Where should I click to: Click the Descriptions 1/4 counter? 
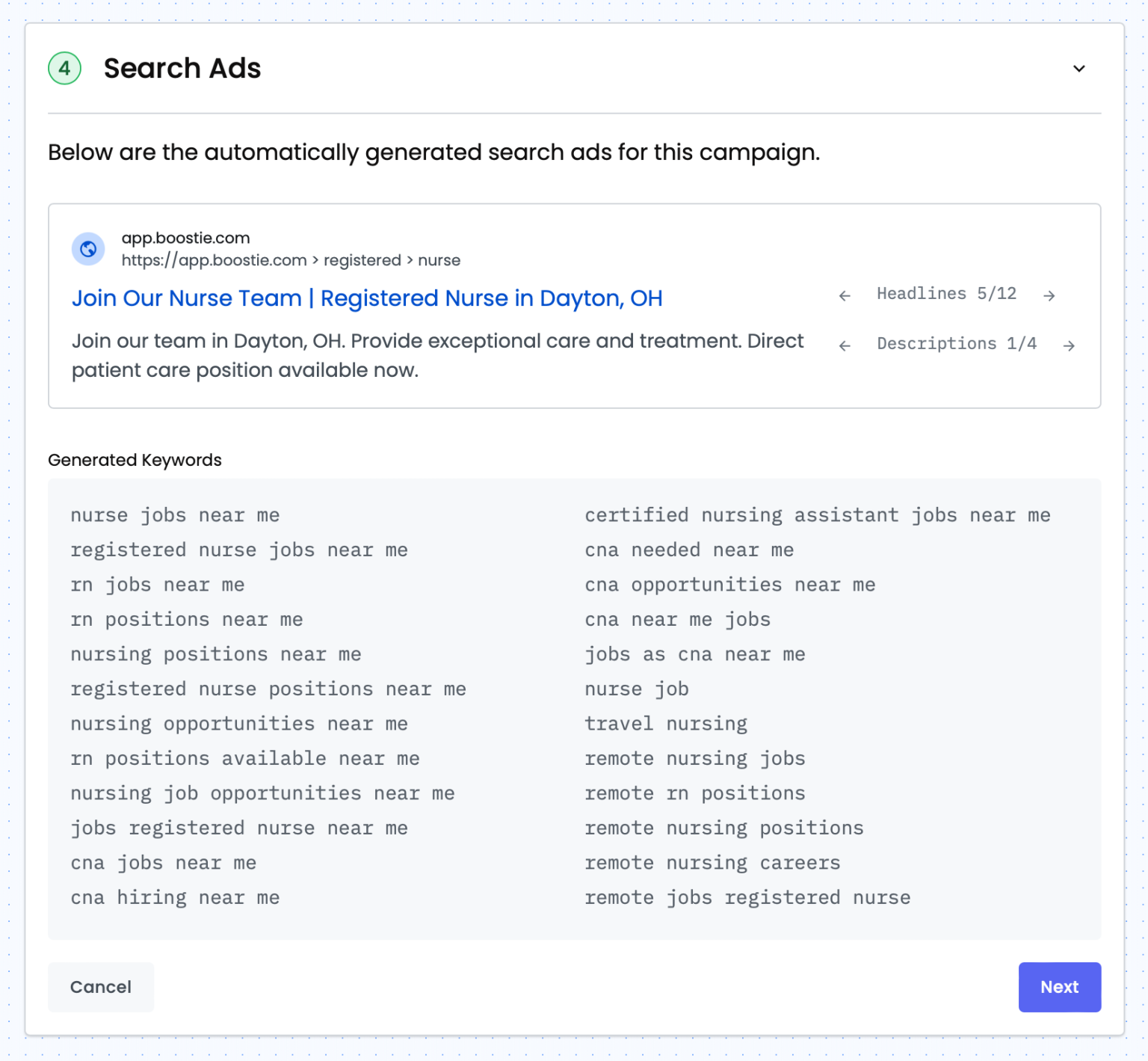tap(957, 344)
